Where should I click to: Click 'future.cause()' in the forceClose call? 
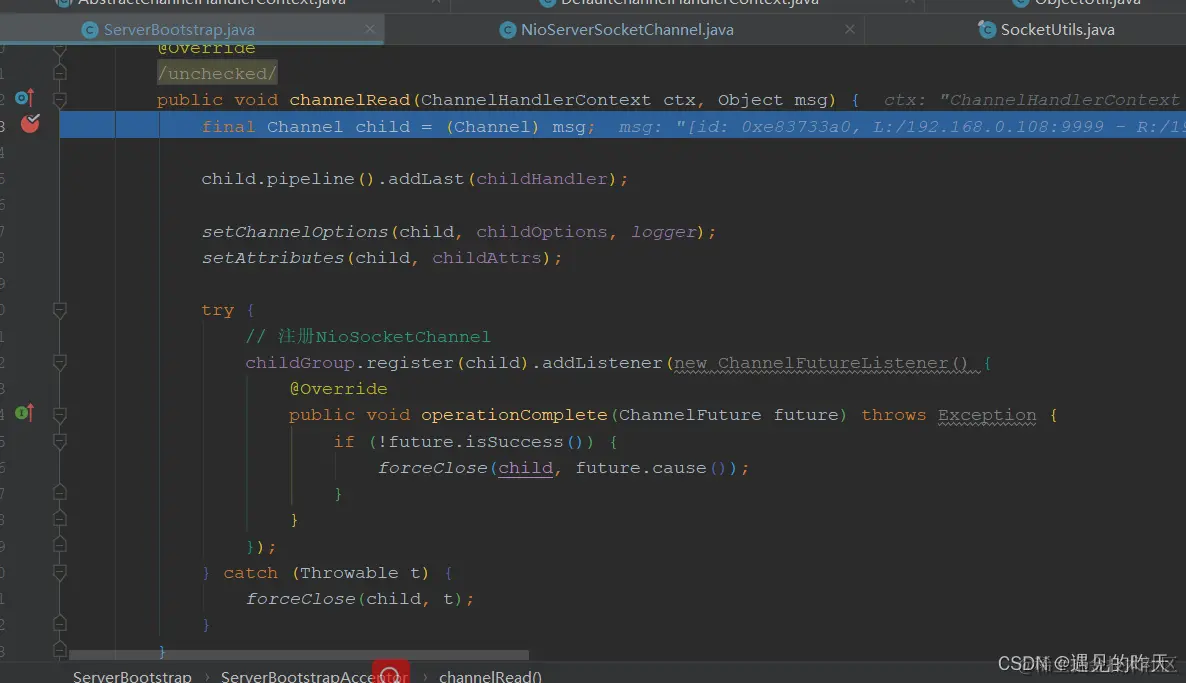651,468
